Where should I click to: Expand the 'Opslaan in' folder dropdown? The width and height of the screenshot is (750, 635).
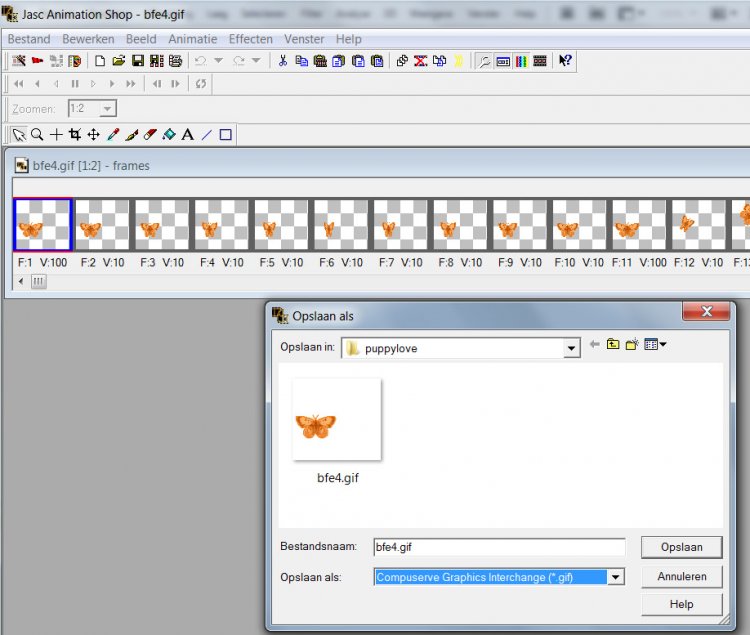pos(571,348)
